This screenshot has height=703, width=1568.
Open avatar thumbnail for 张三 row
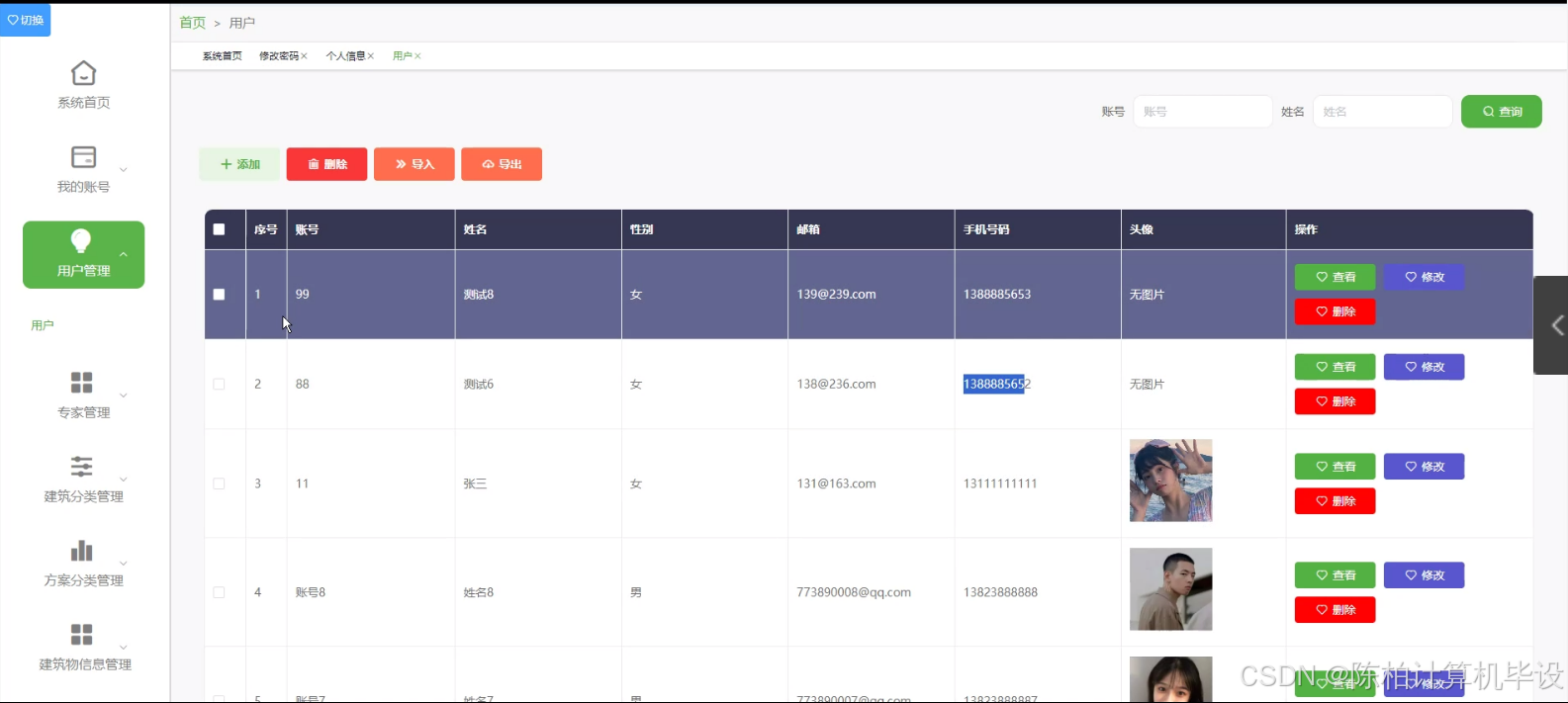1171,481
